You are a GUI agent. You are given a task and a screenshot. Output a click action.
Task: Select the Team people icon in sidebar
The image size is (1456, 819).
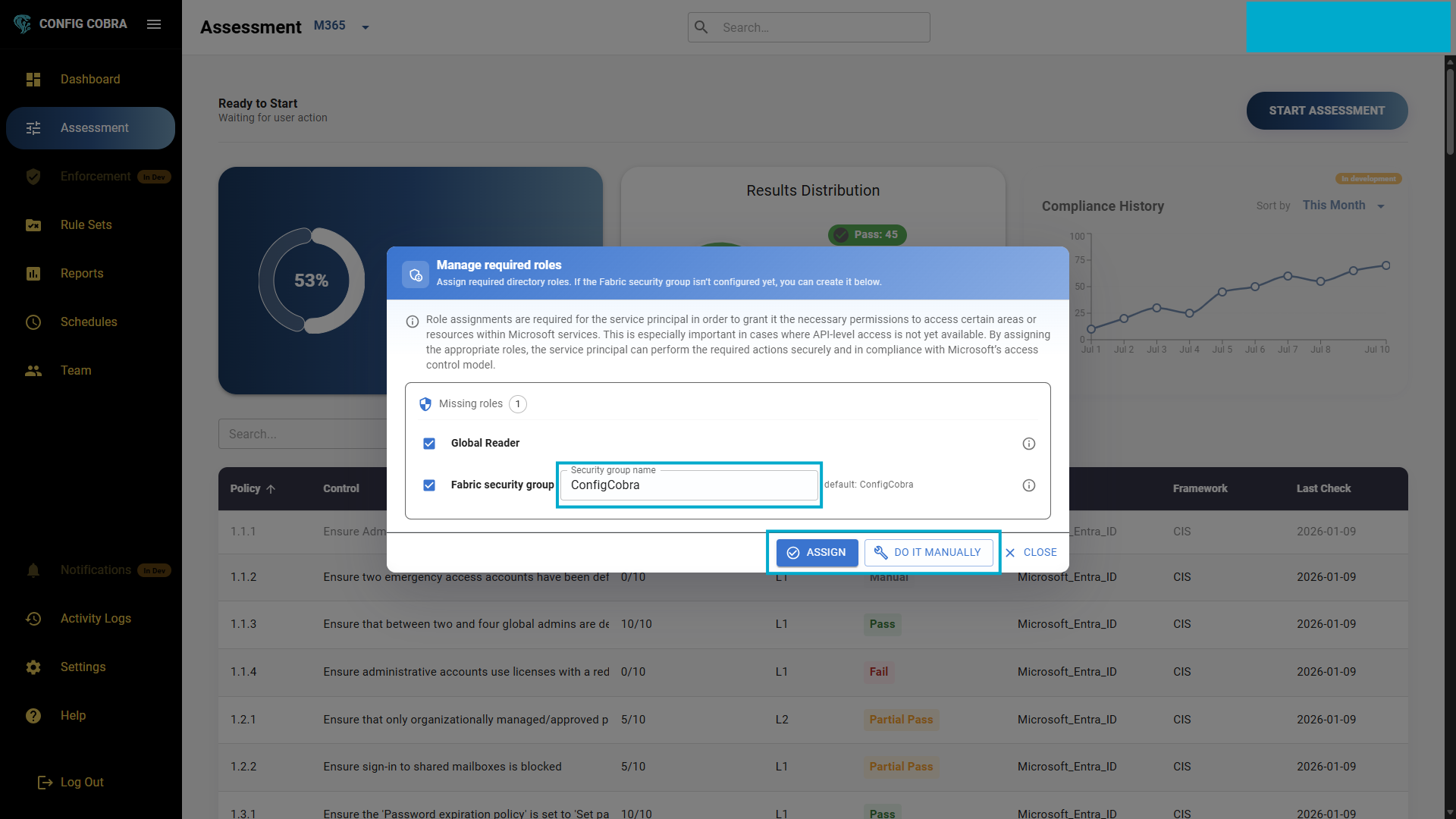[x=33, y=371]
